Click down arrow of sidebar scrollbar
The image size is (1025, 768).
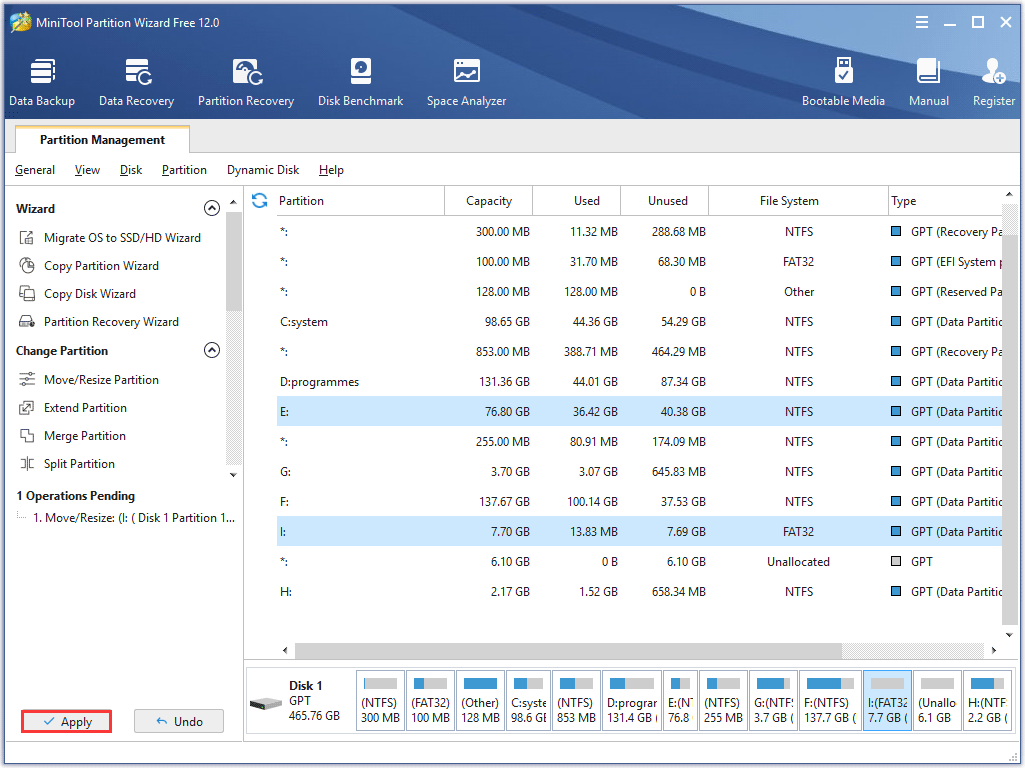[233, 475]
